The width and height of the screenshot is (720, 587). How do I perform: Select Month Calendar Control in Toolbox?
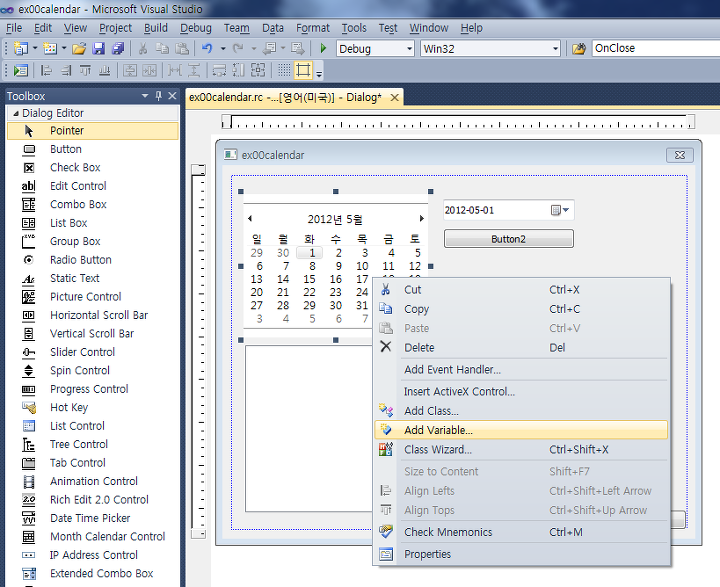(x=93, y=536)
